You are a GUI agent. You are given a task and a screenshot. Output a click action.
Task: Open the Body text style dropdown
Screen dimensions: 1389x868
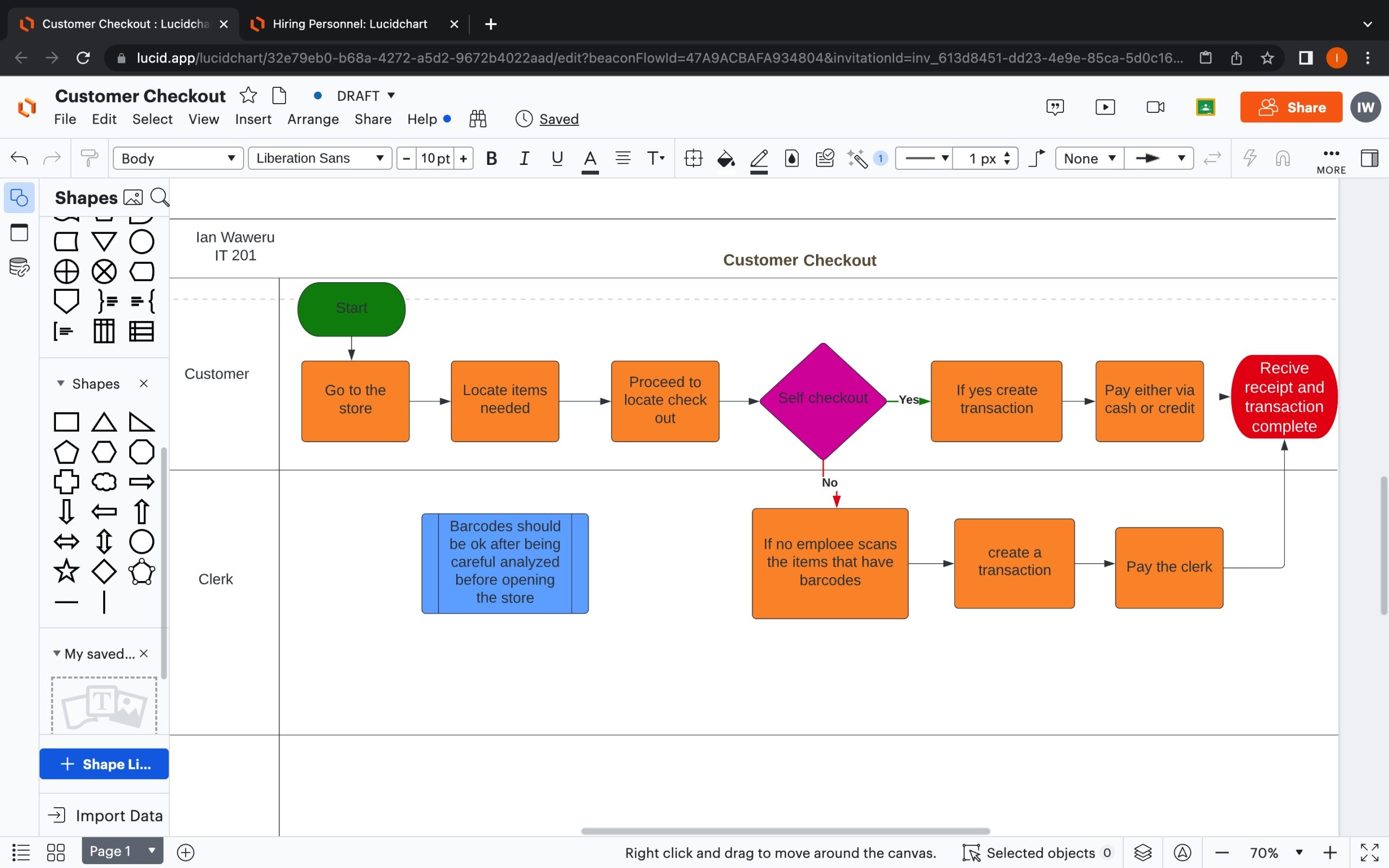click(179, 158)
